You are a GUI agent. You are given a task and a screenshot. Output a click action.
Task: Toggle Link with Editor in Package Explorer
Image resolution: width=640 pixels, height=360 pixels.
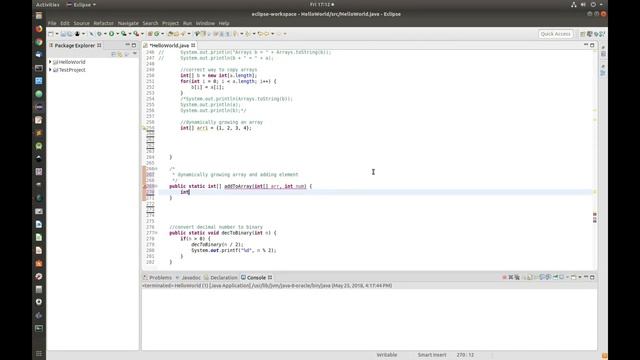[x=120, y=54]
